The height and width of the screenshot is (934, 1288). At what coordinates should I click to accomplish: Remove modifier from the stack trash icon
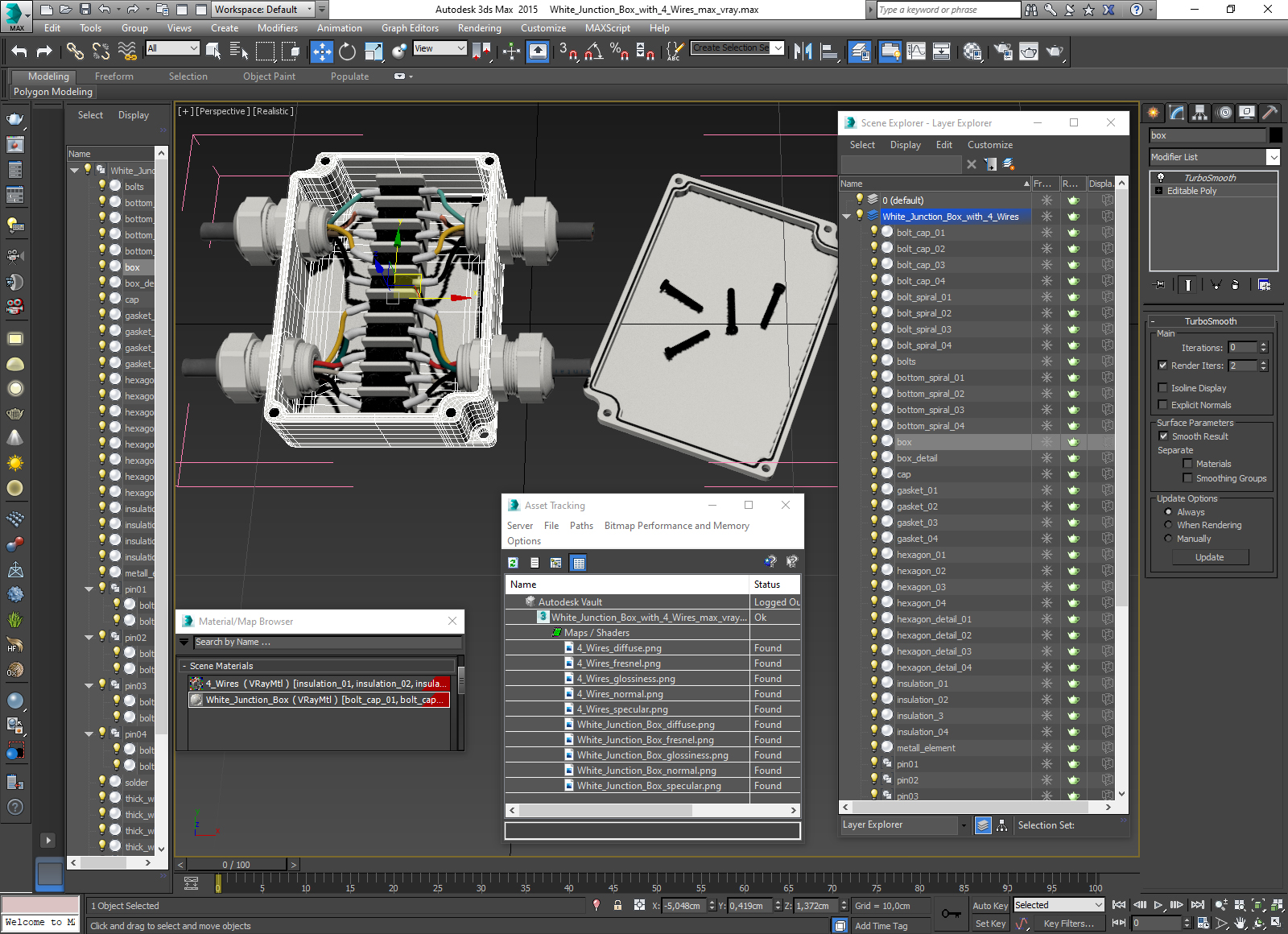tap(1235, 284)
